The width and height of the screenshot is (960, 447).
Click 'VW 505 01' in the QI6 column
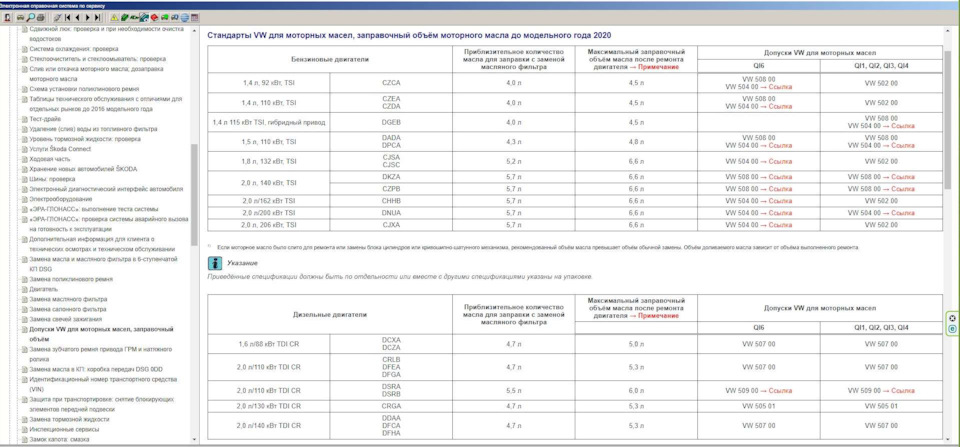pyautogui.click(x=759, y=405)
